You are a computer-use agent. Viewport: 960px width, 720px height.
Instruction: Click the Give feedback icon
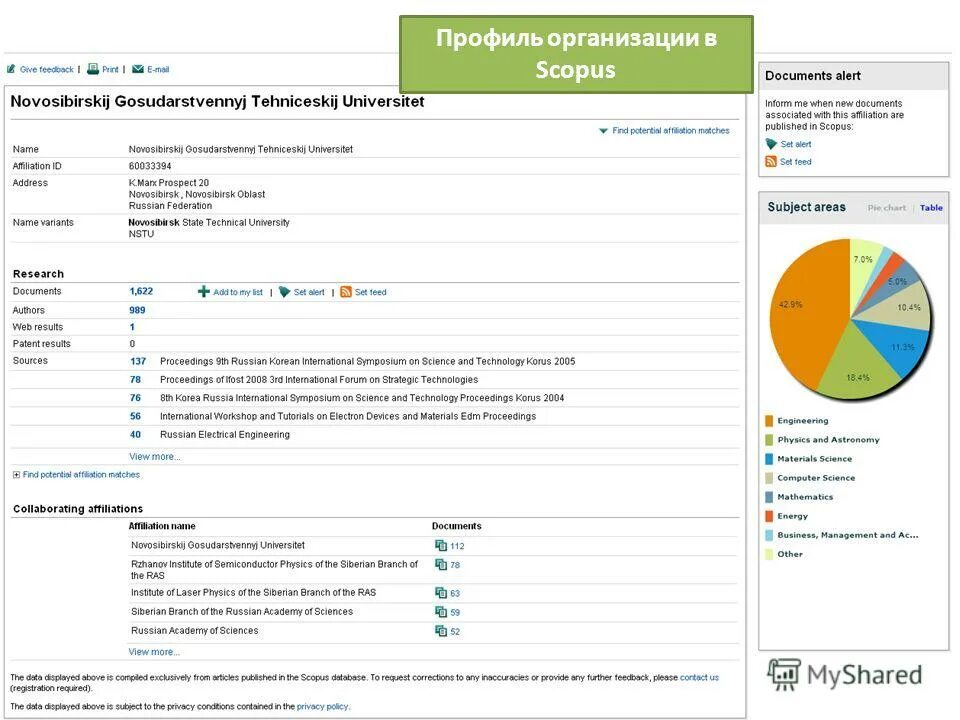(11, 69)
